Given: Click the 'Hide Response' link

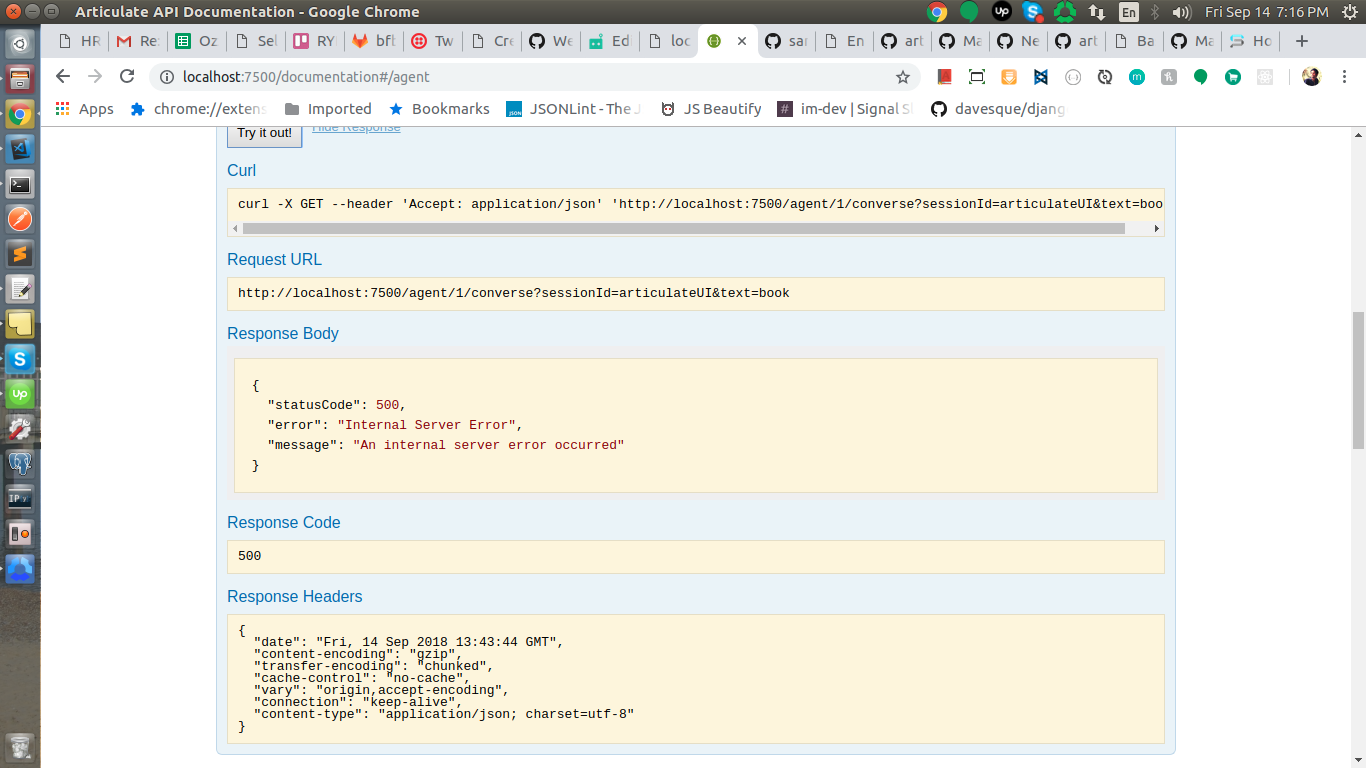Looking at the screenshot, I should pos(356,128).
